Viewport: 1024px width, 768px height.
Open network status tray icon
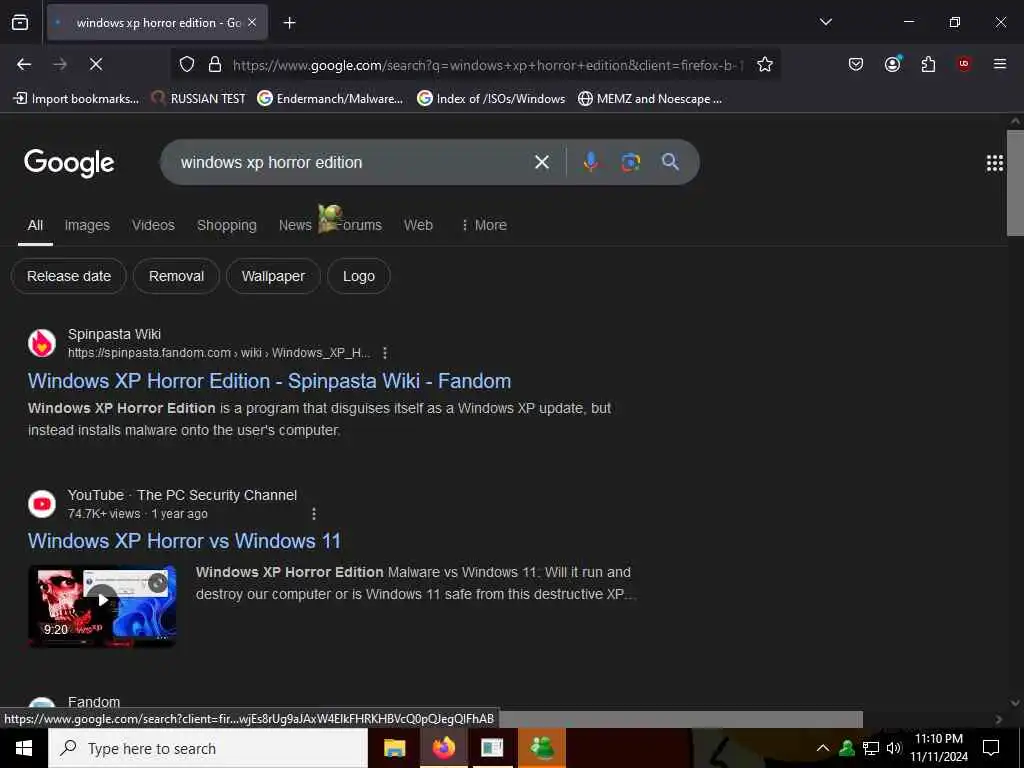[871, 748]
